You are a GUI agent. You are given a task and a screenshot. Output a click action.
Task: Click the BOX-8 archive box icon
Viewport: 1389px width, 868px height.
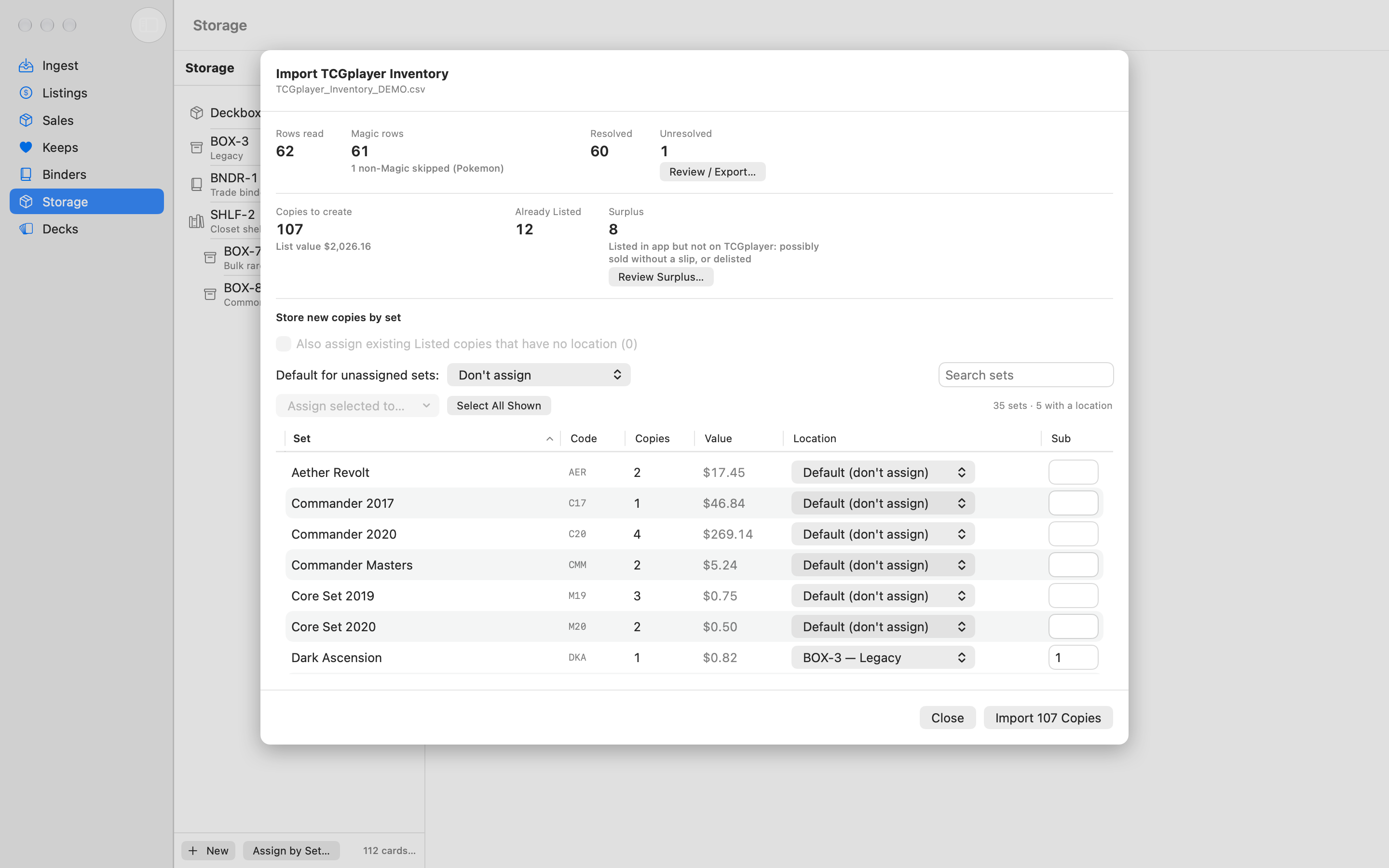click(210, 294)
